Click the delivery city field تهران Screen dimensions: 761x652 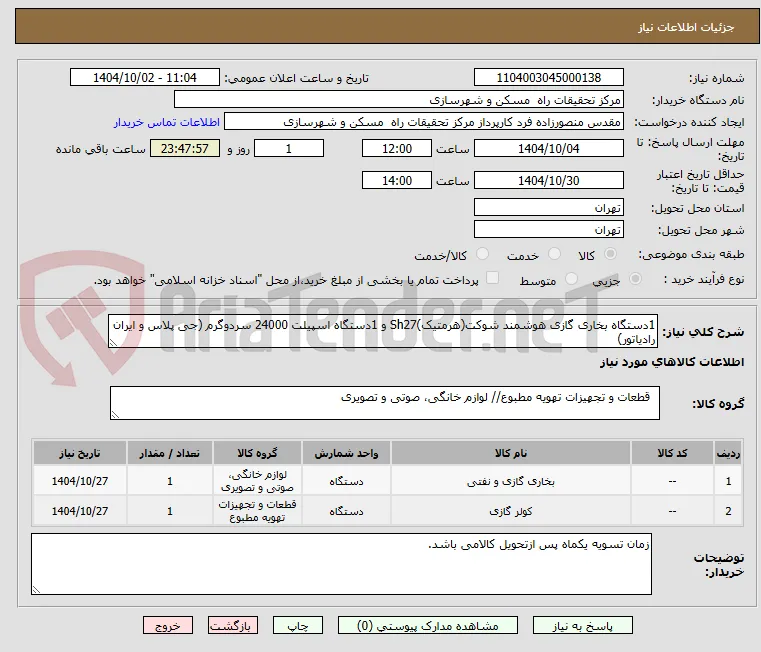click(x=548, y=229)
